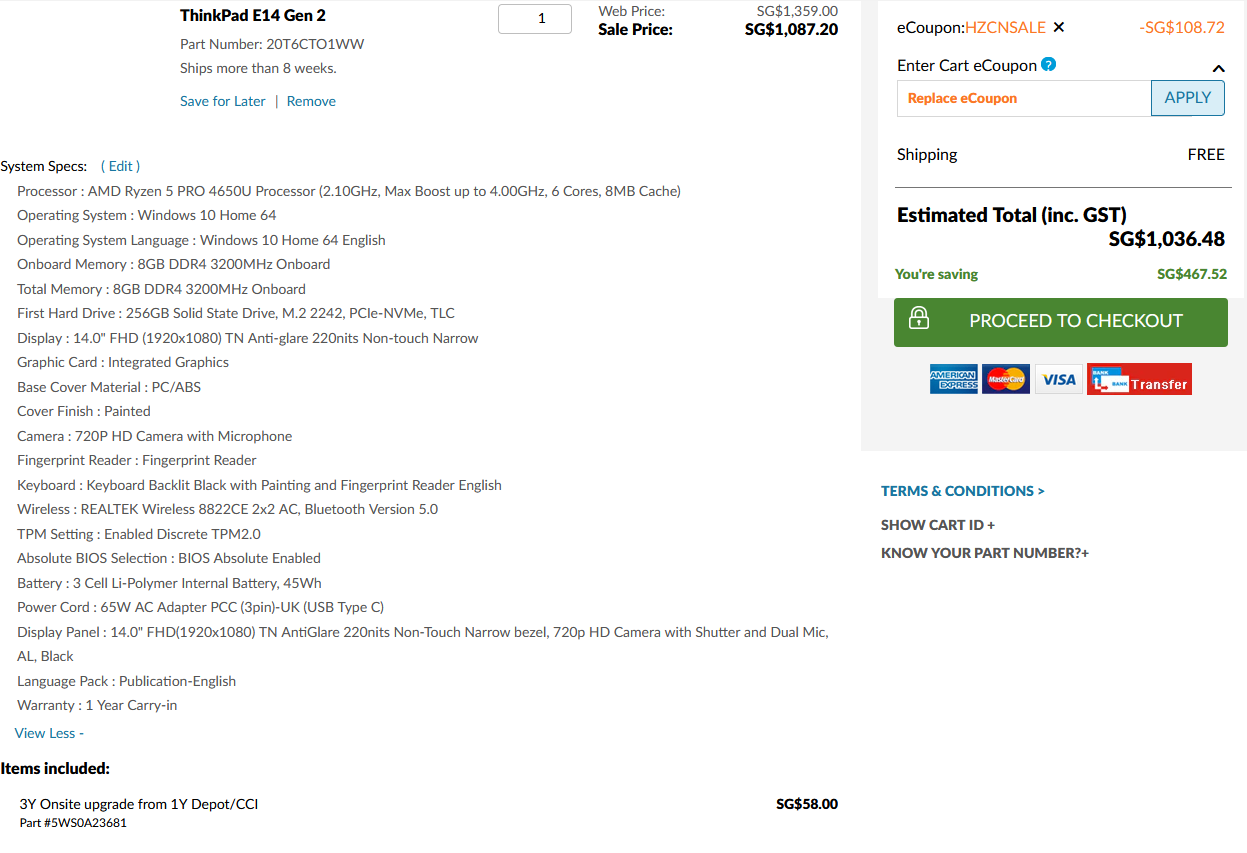The height and width of the screenshot is (853, 1247).
Task: Edit the system specs
Action: click(x=120, y=166)
